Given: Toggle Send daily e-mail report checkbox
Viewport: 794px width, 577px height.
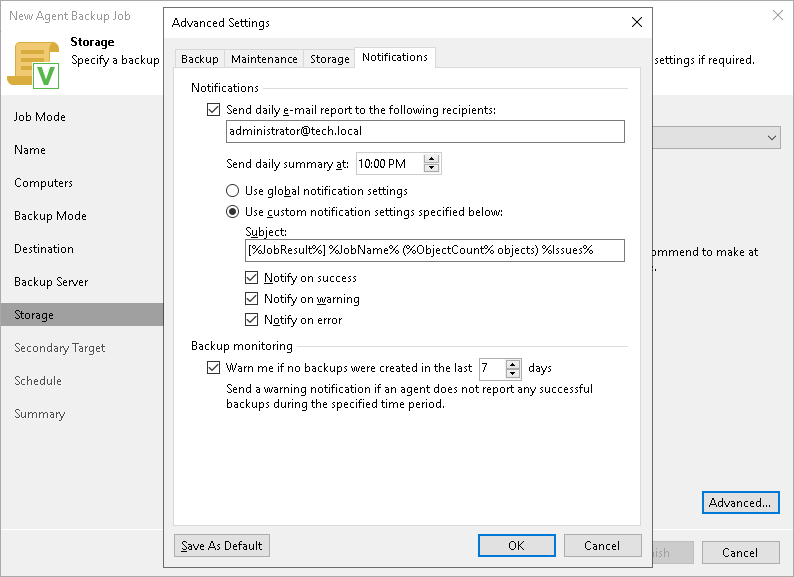Looking at the screenshot, I should (214, 109).
